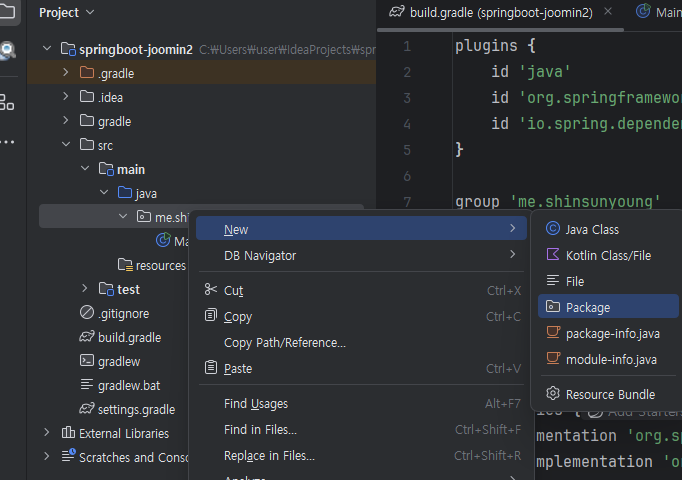Screen dimensions: 682x480
Task: Select the .gitignore file row
Action: point(114,313)
